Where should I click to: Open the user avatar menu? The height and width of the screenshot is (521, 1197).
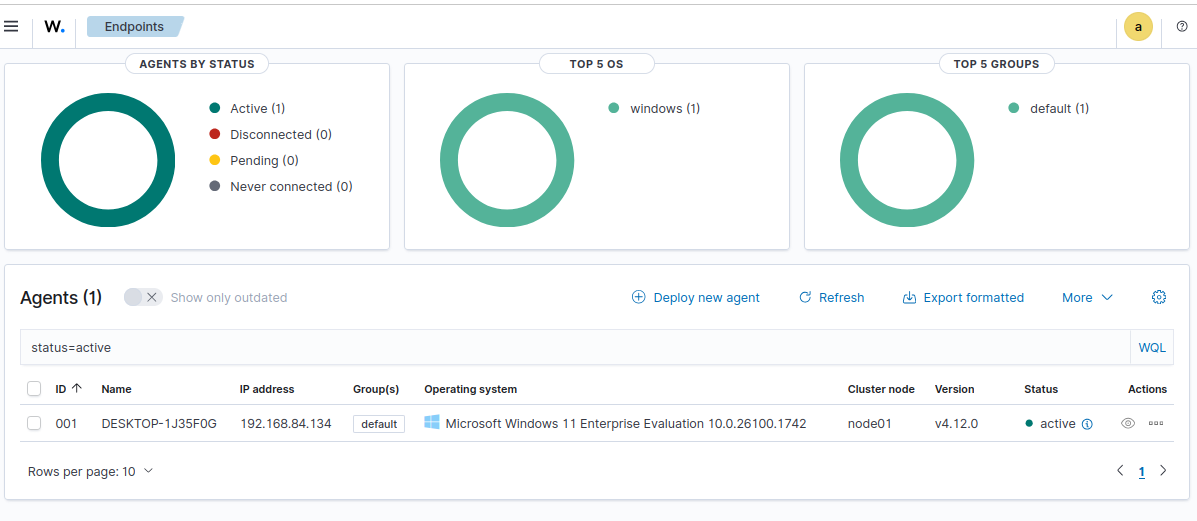coord(1138,28)
